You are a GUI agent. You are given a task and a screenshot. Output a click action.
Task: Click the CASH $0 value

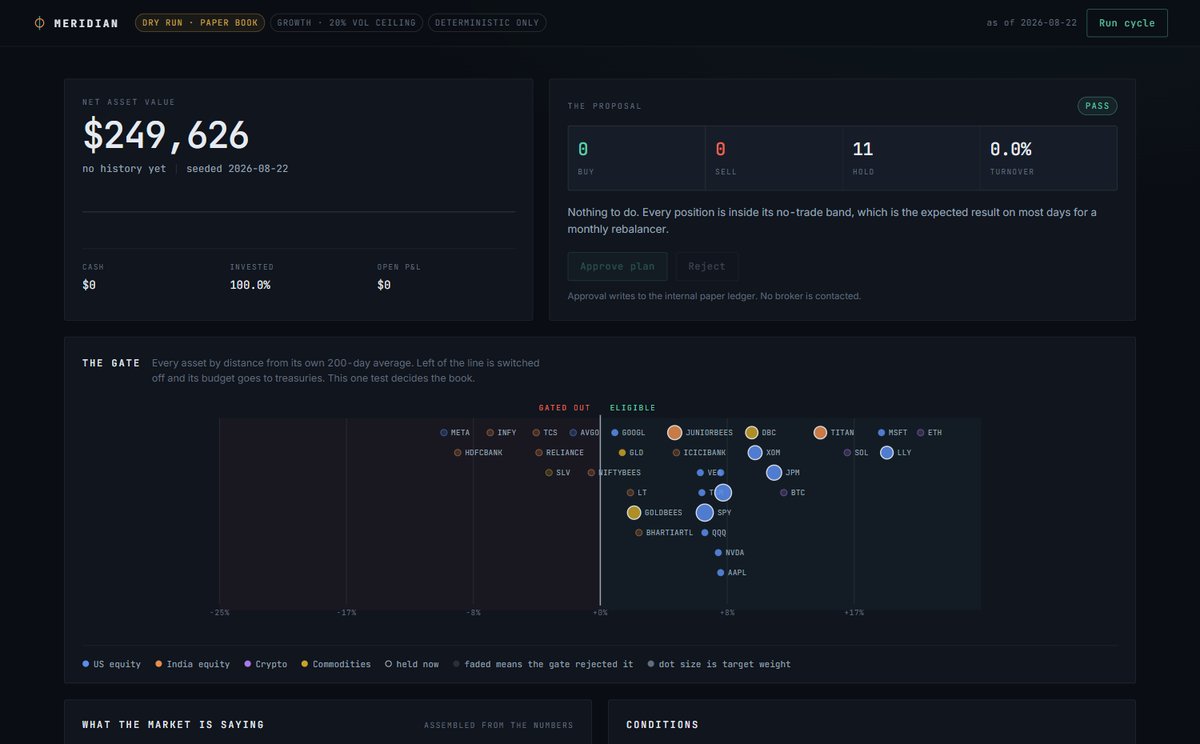pos(89,285)
